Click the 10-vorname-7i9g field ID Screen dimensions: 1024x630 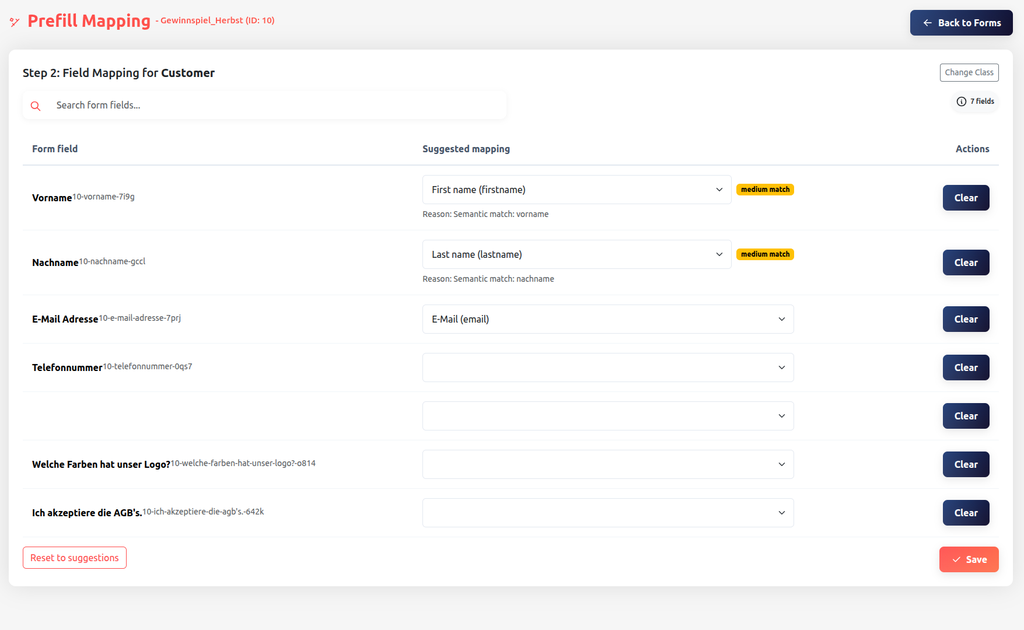[x=103, y=197]
